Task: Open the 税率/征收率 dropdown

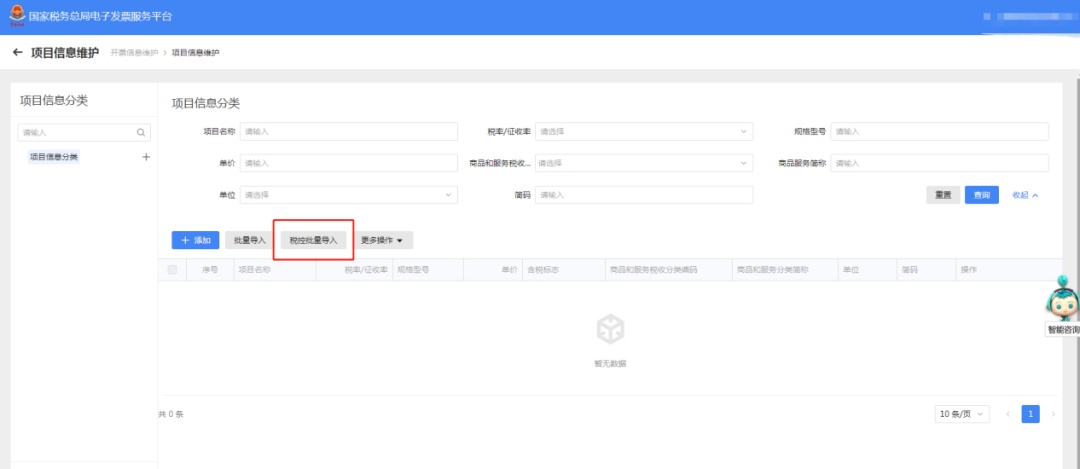Action: 644,131
